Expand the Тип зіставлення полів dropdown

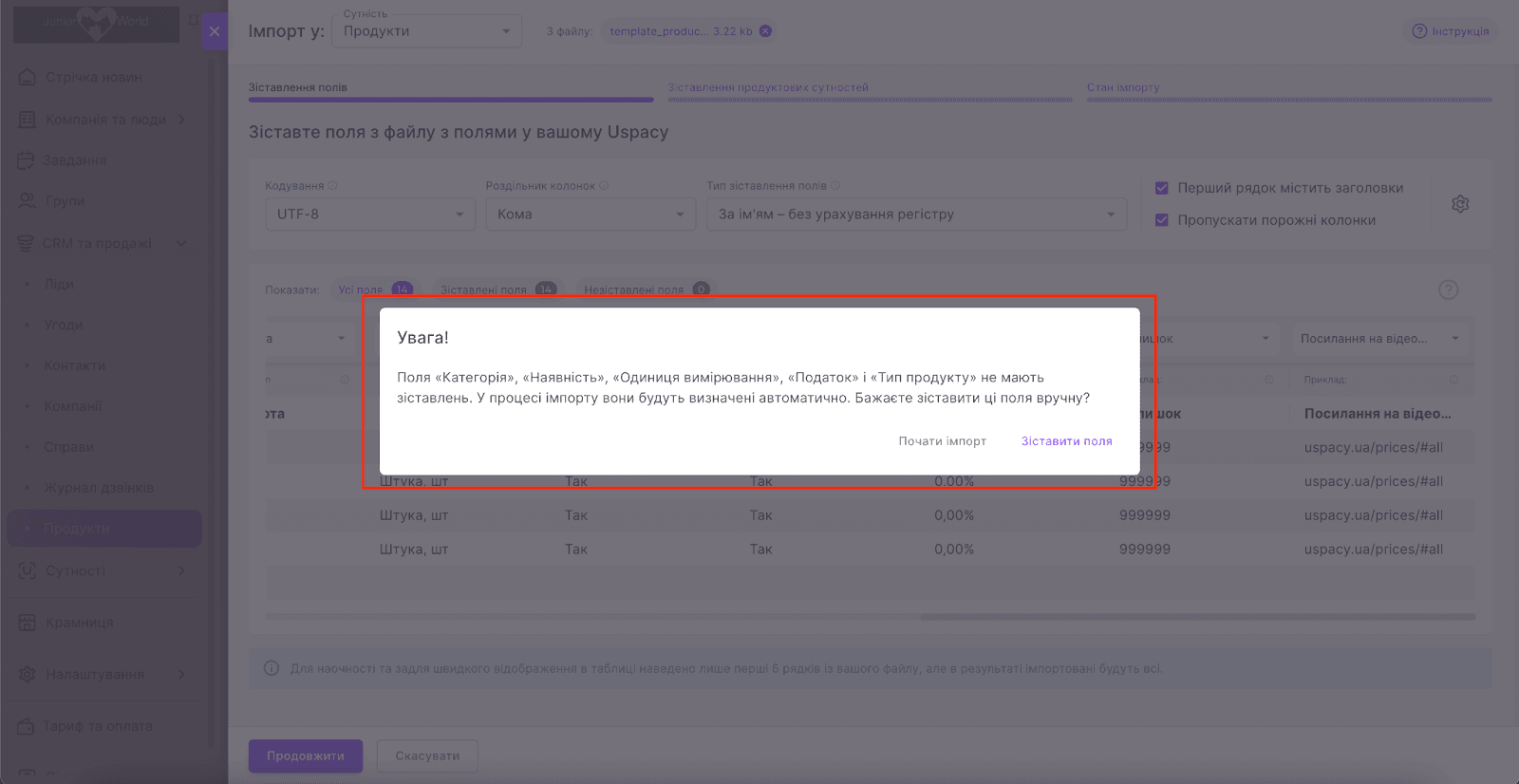tap(916, 215)
